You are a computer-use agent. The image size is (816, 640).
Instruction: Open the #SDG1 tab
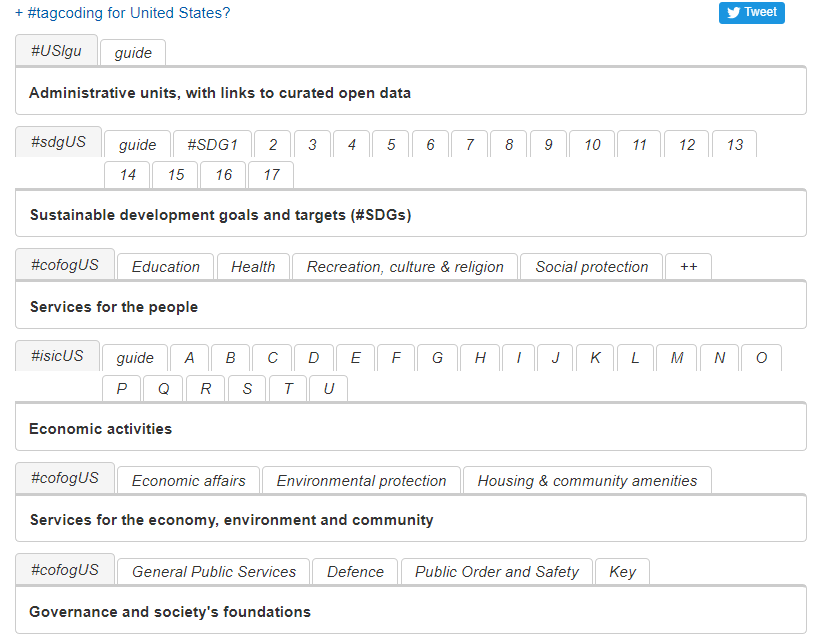(x=212, y=144)
